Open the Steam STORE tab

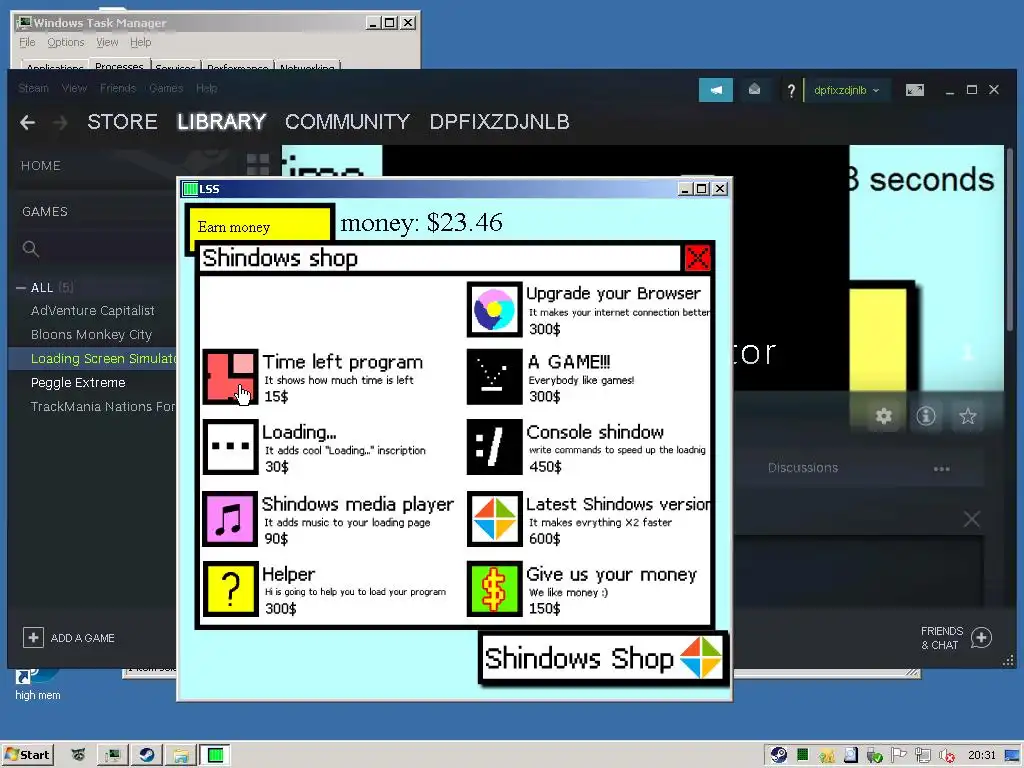[x=122, y=122]
